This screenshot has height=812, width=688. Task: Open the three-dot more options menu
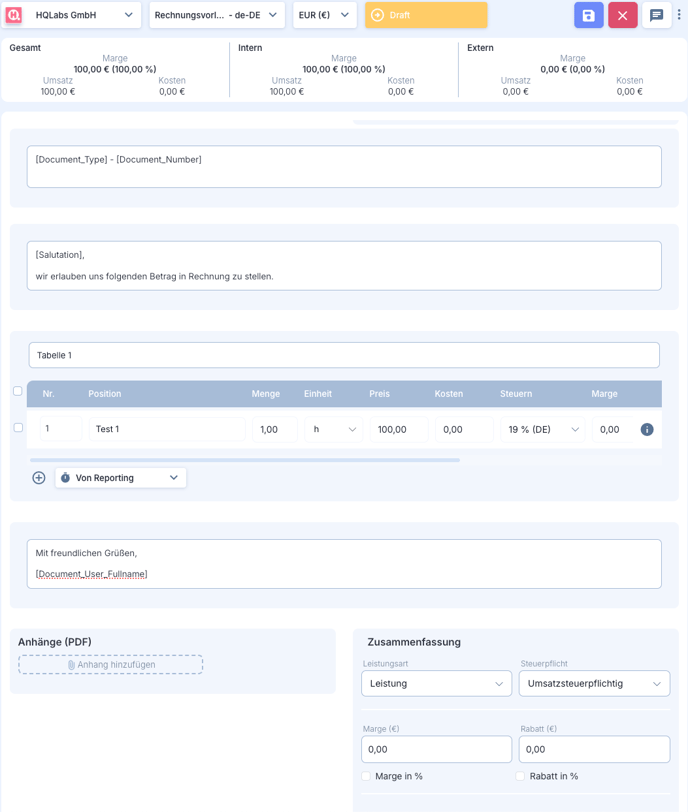[x=679, y=15]
